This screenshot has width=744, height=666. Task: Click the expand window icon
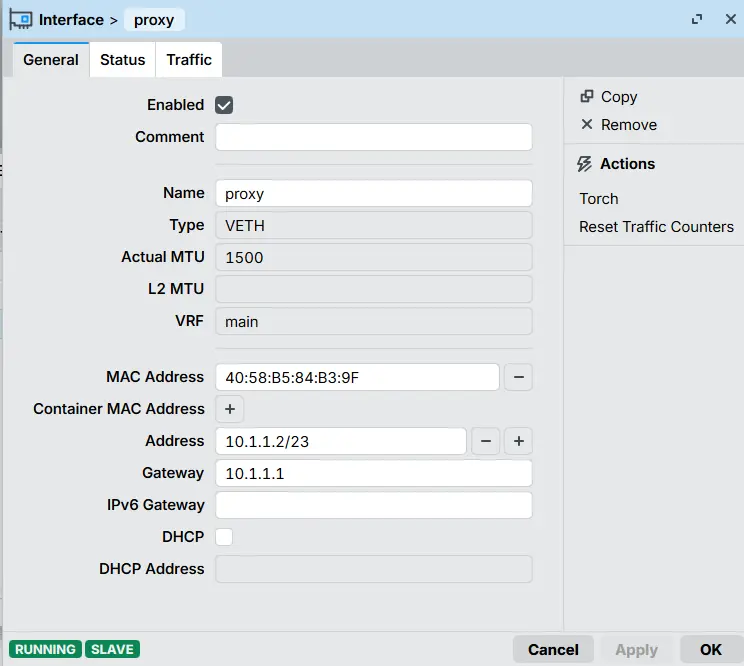697,19
